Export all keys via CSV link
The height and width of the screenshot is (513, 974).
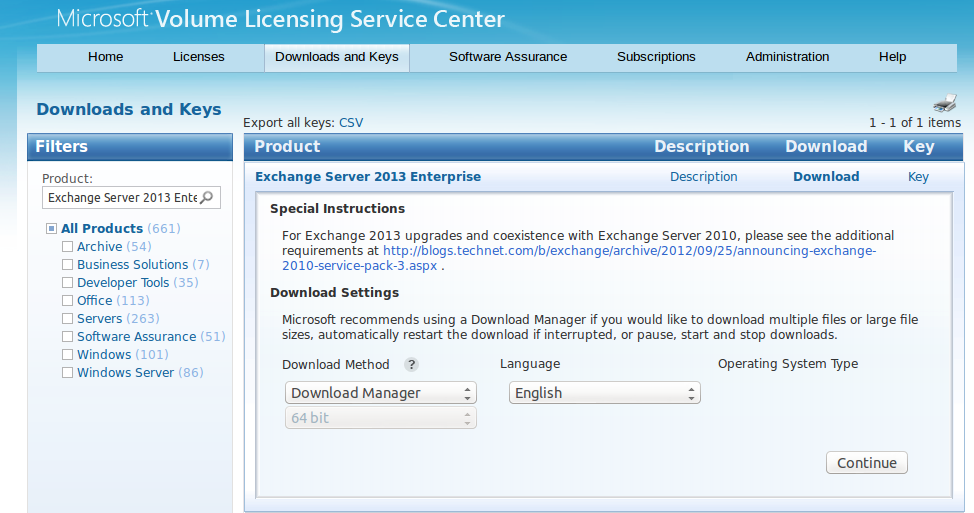click(351, 123)
